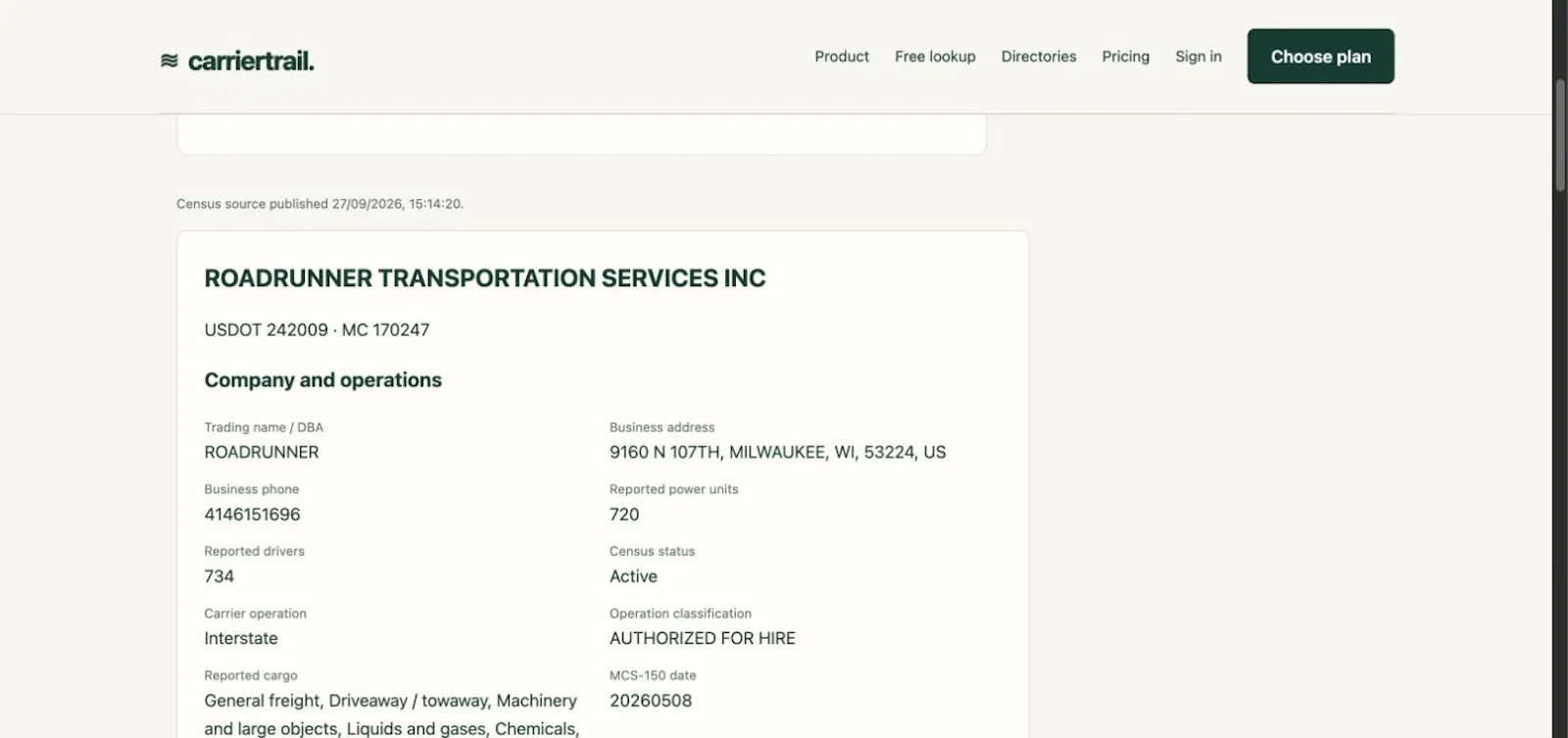Click the AUTHORIZED FOR HIRE classification text
Image resolution: width=1568 pixels, height=738 pixels.
703,638
